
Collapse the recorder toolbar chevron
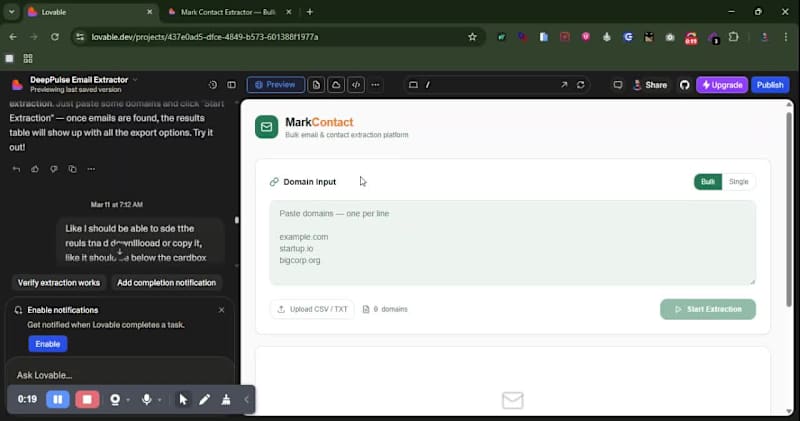(x=246, y=400)
